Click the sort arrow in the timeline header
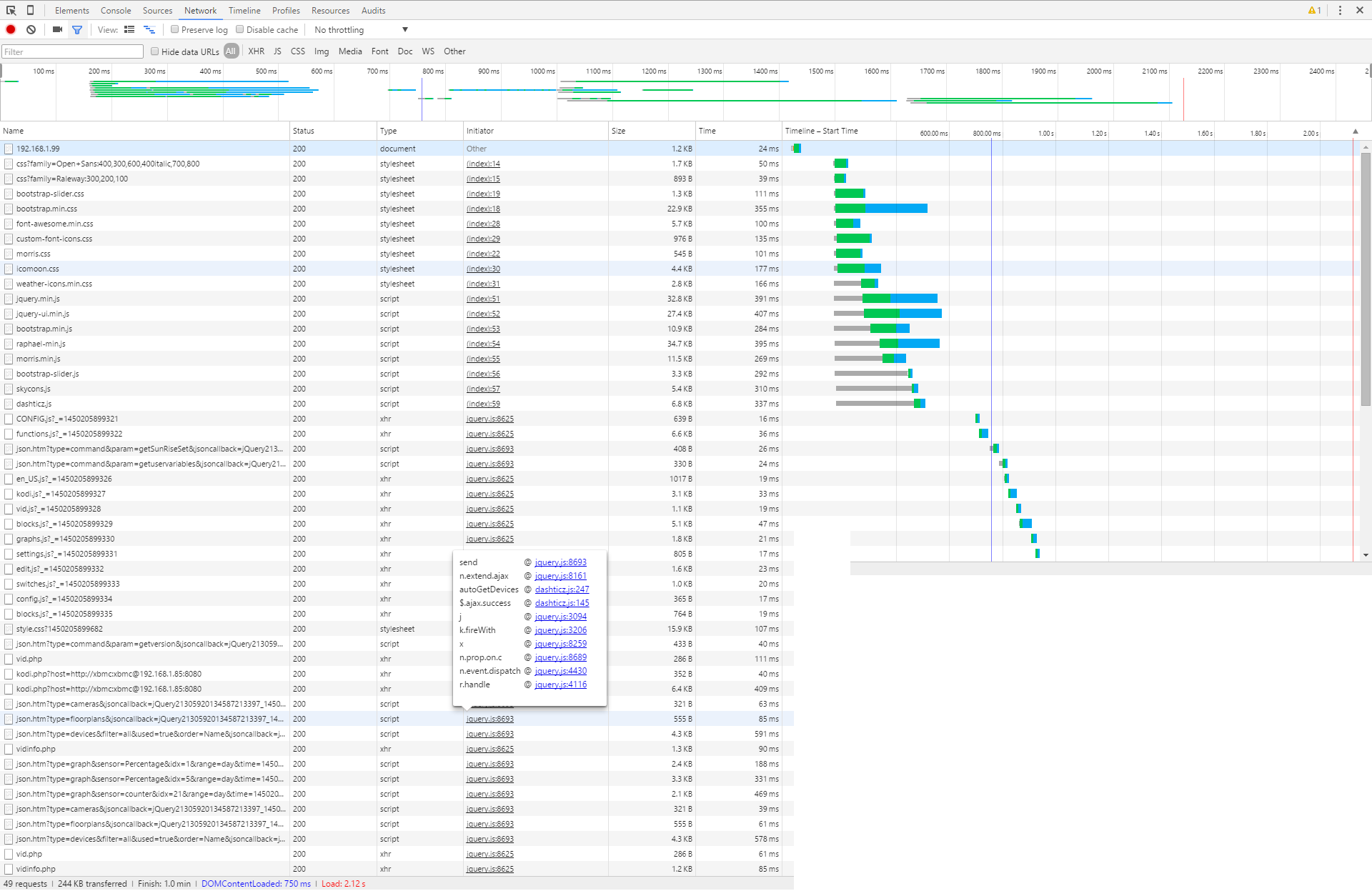 1356,131
